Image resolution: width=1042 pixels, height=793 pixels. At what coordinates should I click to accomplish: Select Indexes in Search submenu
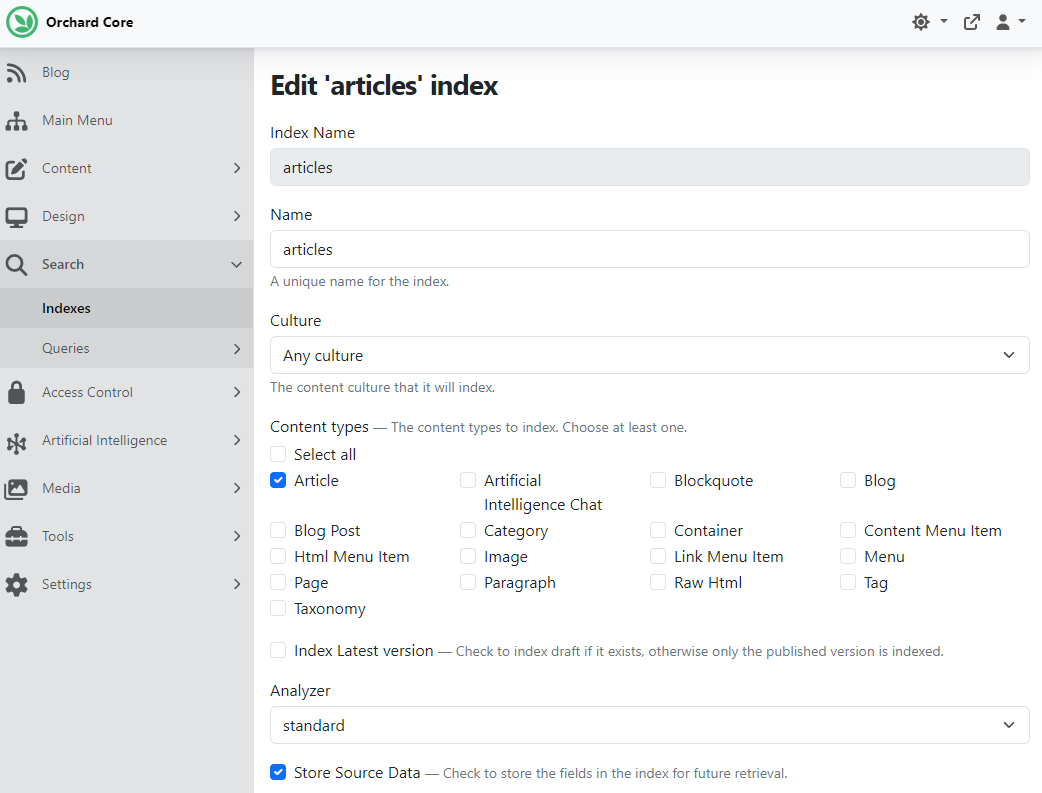(126, 308)
